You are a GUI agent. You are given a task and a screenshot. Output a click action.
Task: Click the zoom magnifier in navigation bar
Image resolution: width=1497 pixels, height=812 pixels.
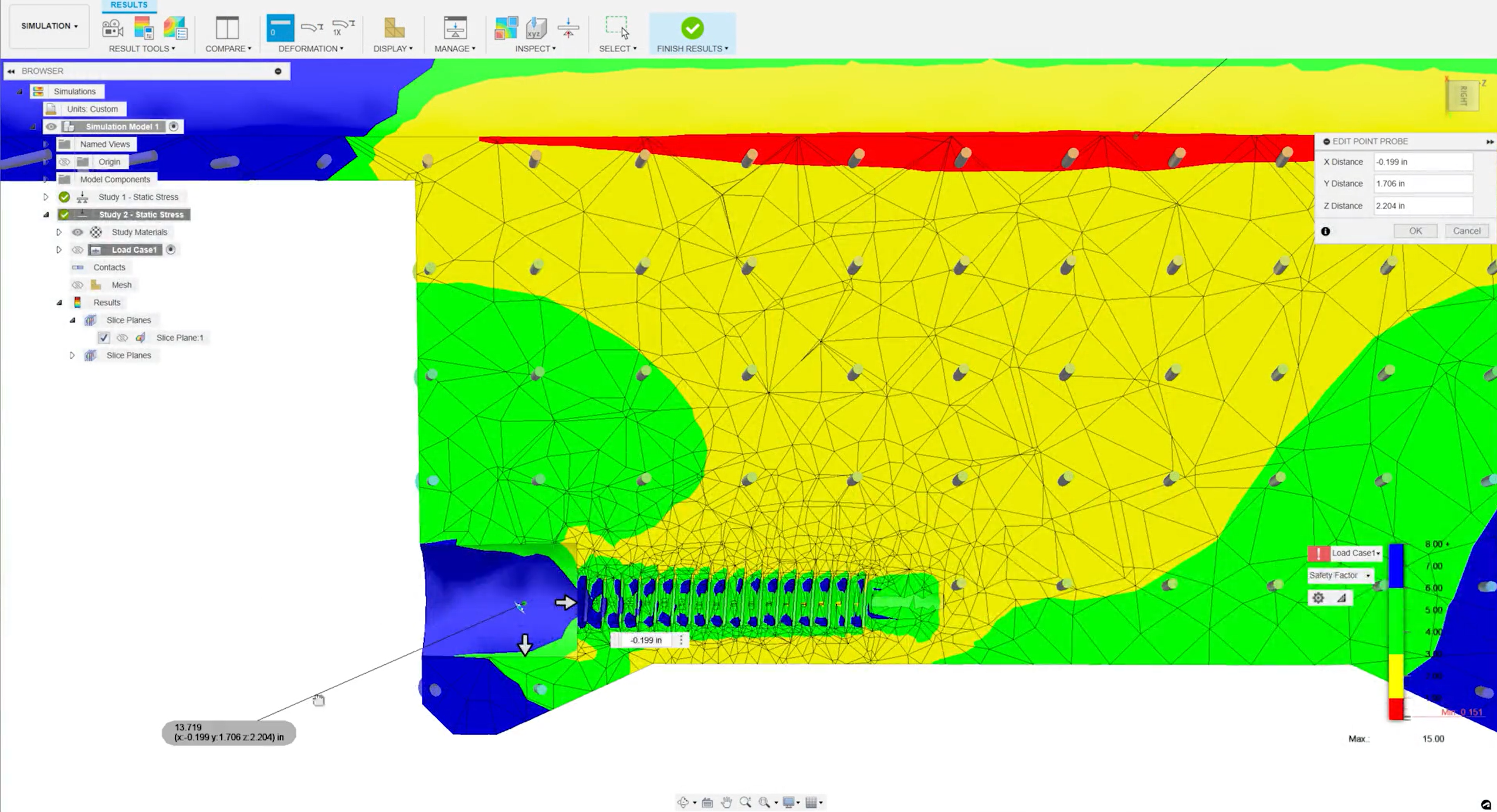(x=745, y=802)
